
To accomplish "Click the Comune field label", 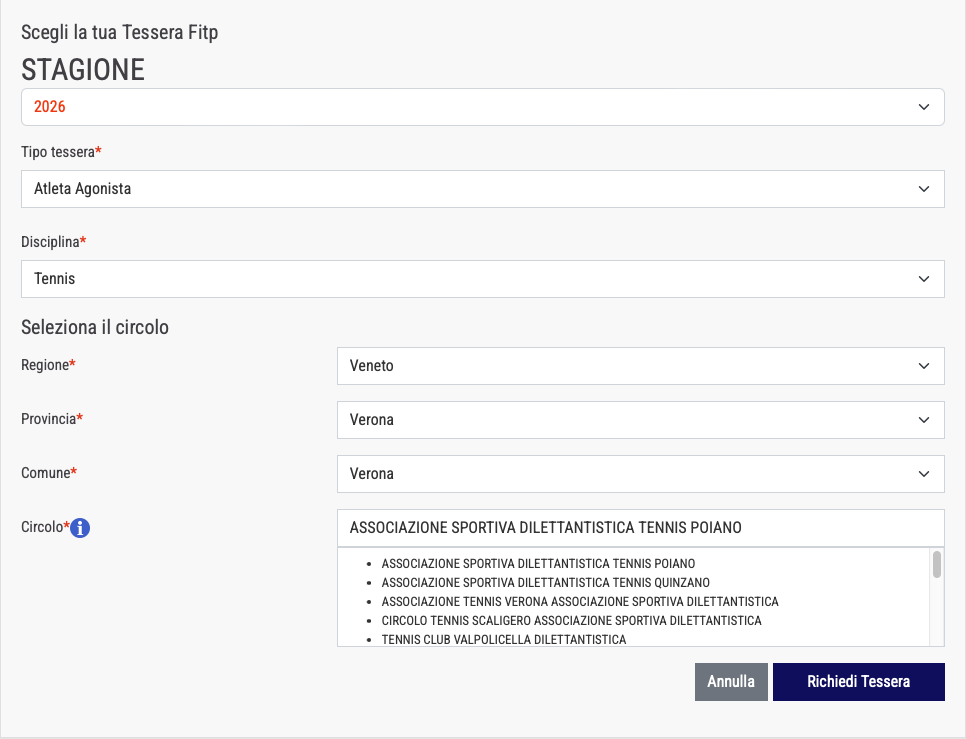I will click(x=46, y=474).
